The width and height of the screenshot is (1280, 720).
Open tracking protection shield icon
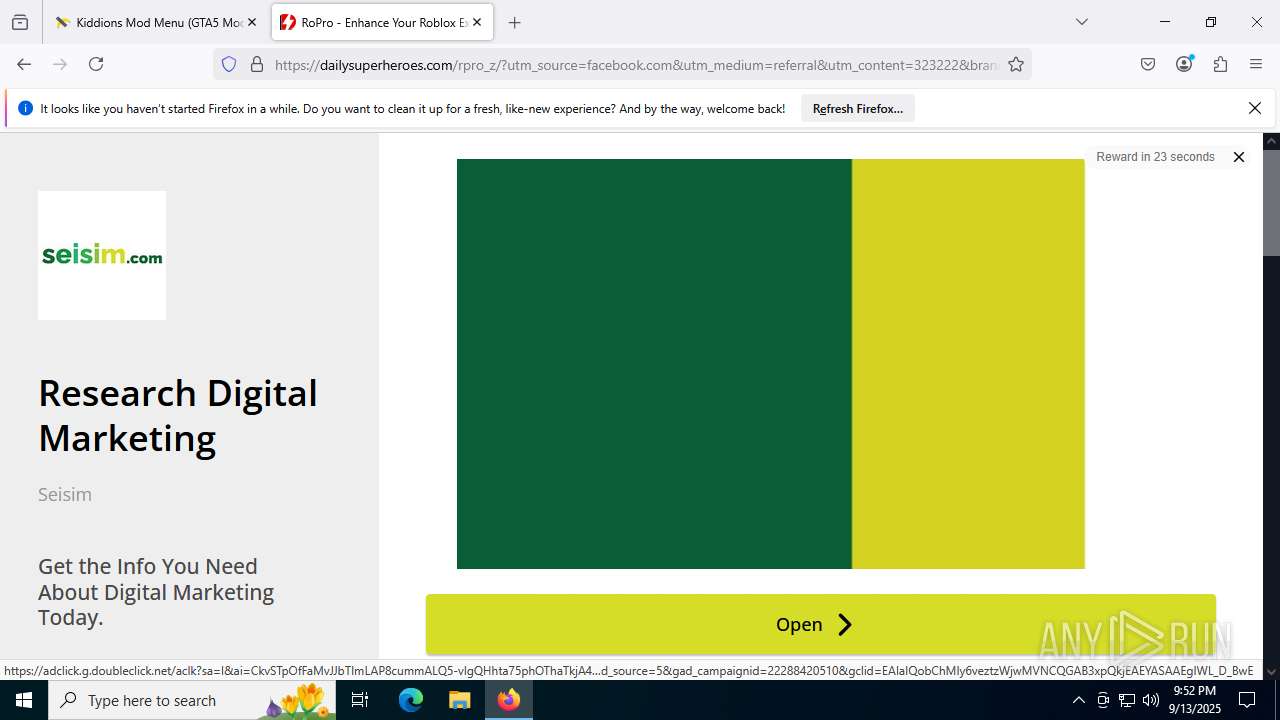coord(229,64)
